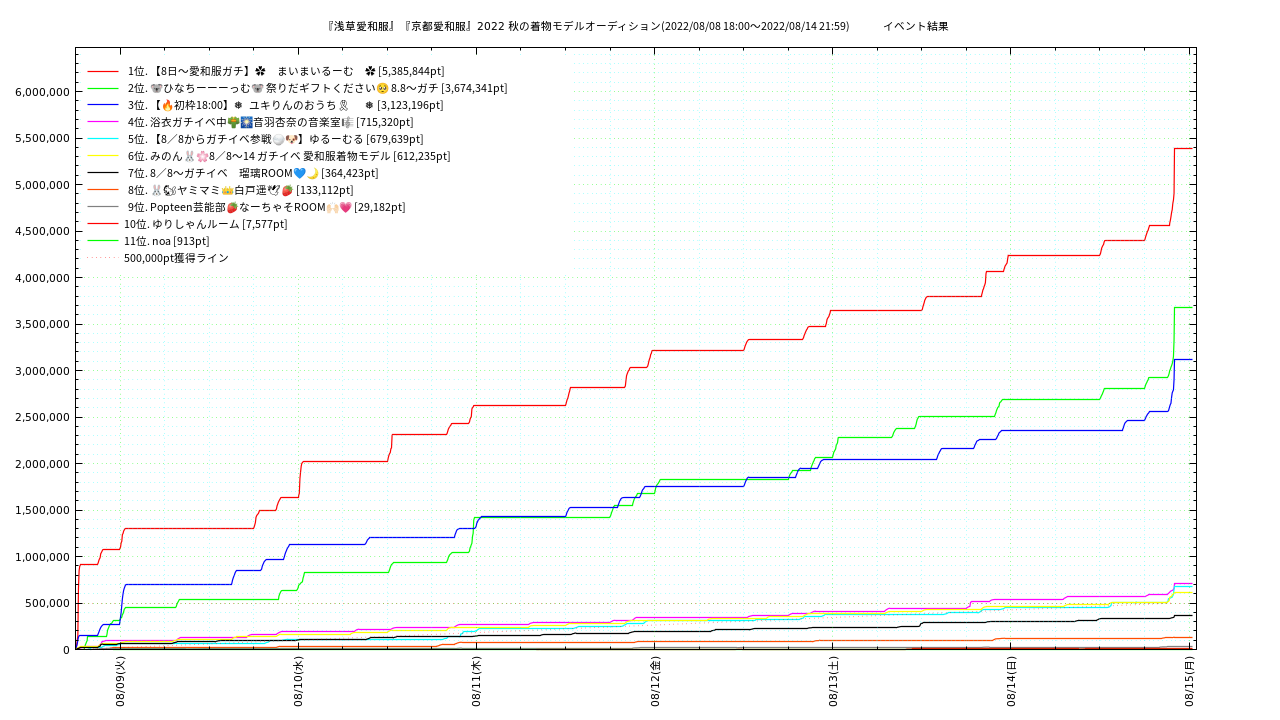Click the yellow line swatch for 6位
Screen dimensions: 1280x720
pyautogui.click(x=103, y=156)
